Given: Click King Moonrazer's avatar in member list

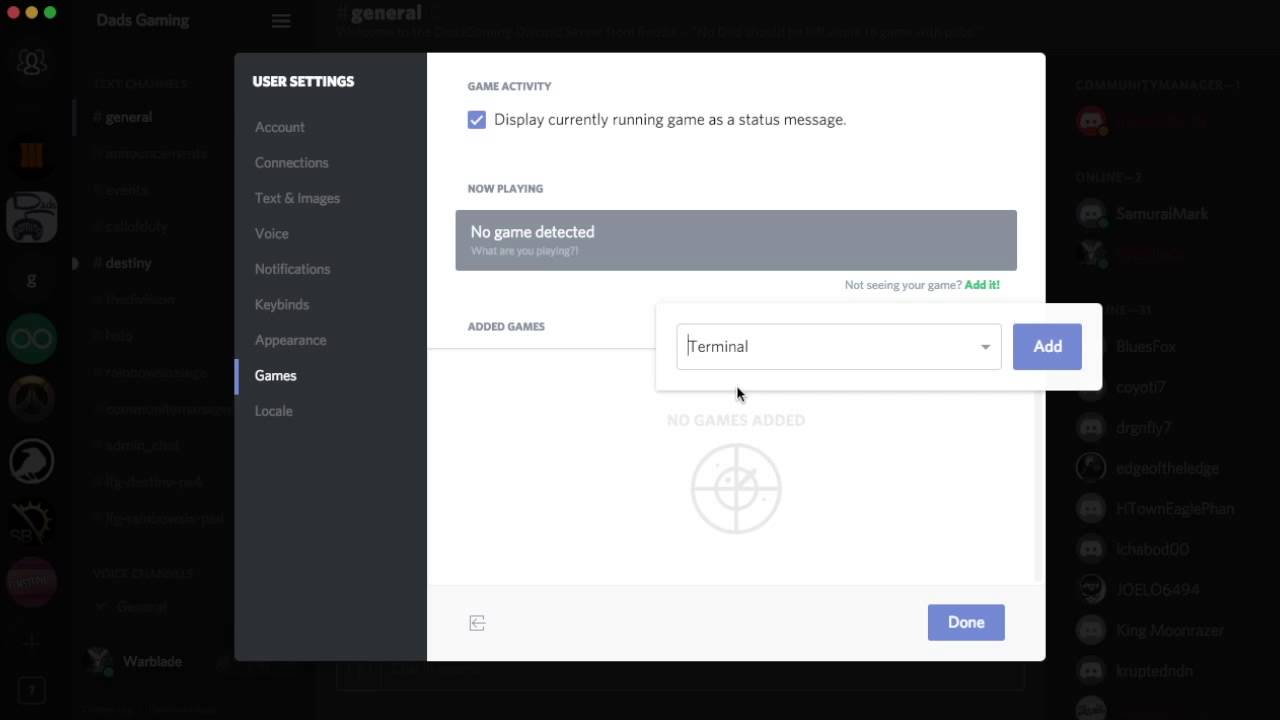Looking at the screenshot, I should pyautogui.click(x=1091, y=630).
